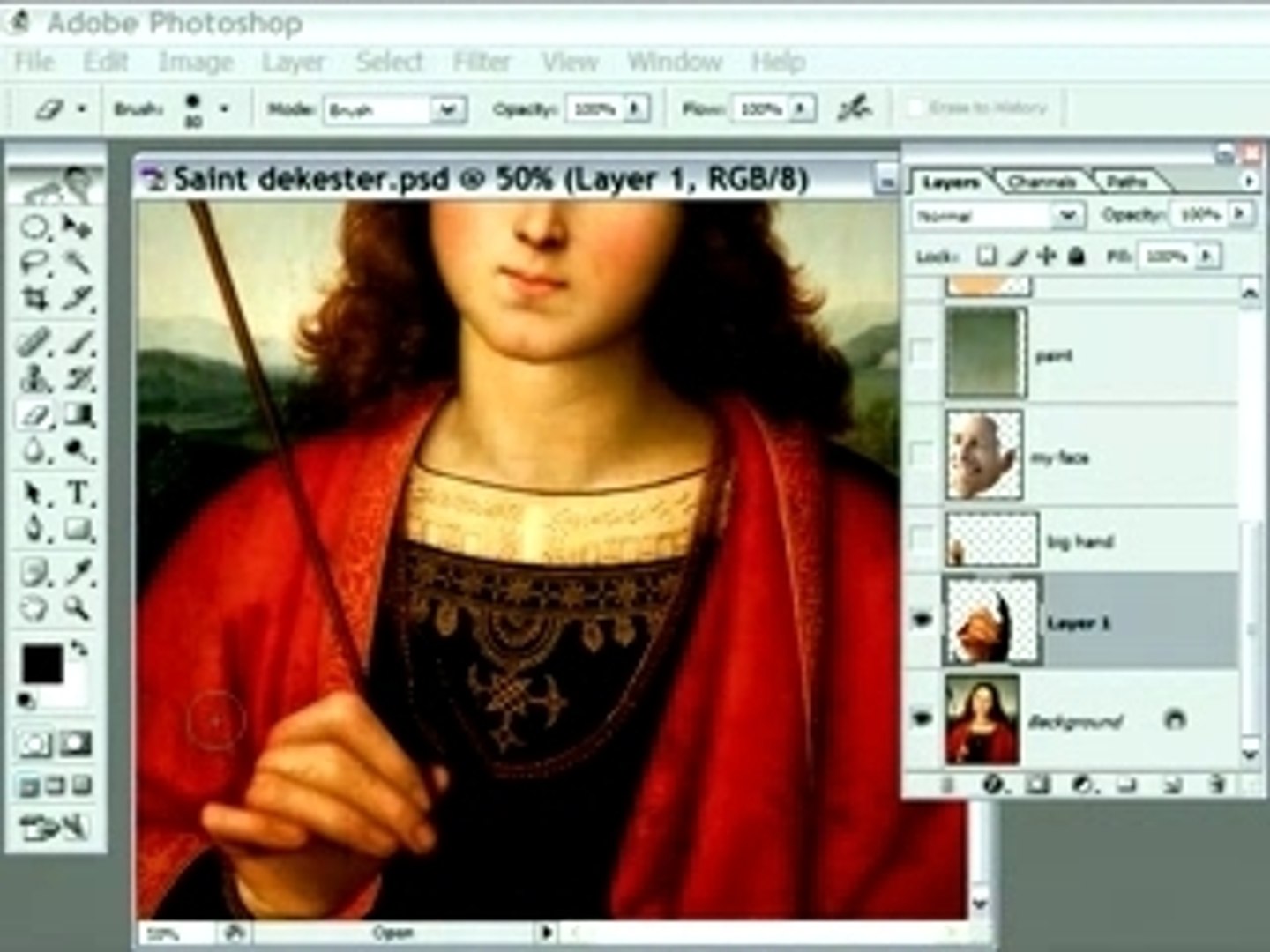Select the Eyedropper tool

(78, 572)
